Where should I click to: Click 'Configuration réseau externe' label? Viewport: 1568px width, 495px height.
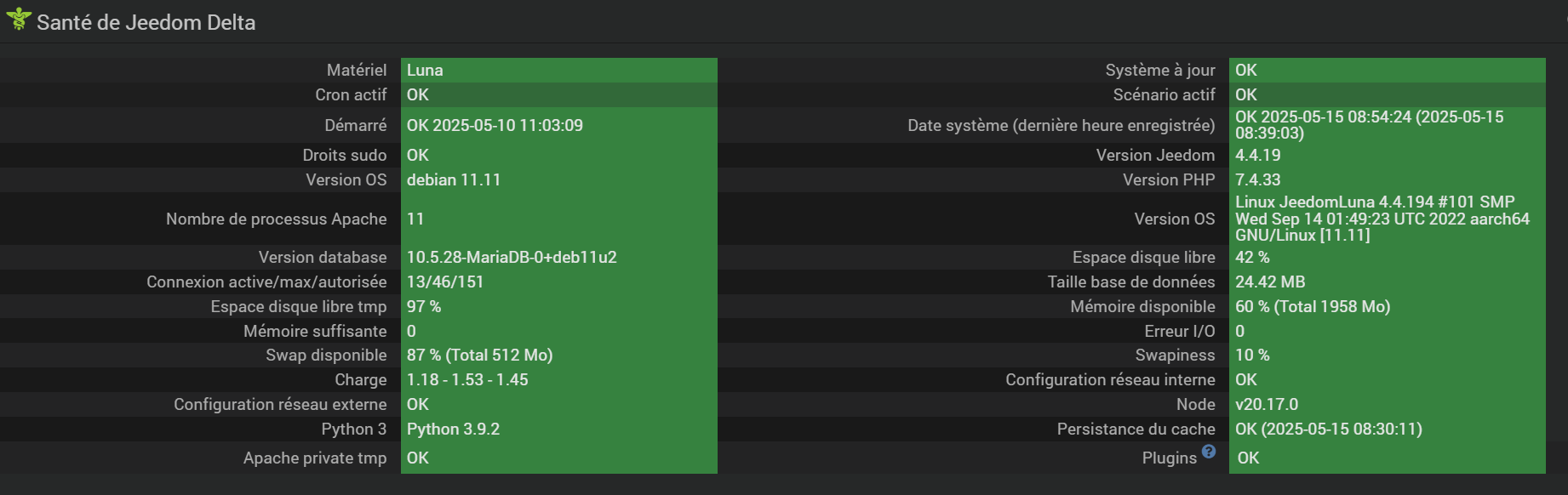click(280, 404)
